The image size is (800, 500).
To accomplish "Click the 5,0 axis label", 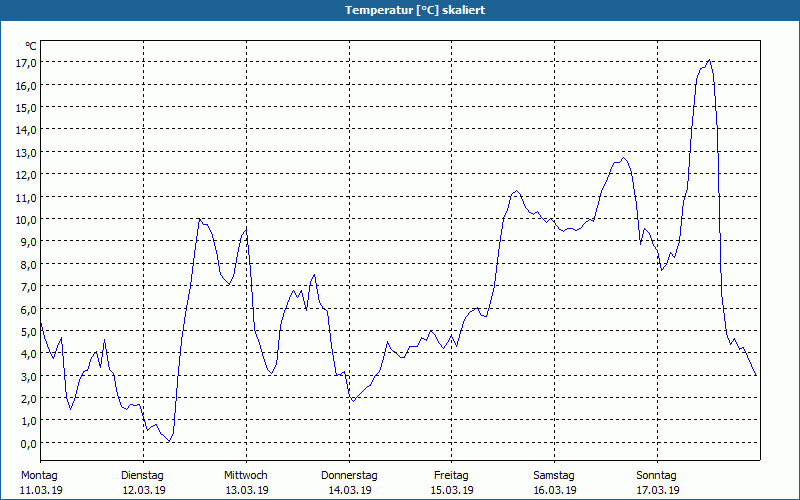I will (x=28, y=332).
